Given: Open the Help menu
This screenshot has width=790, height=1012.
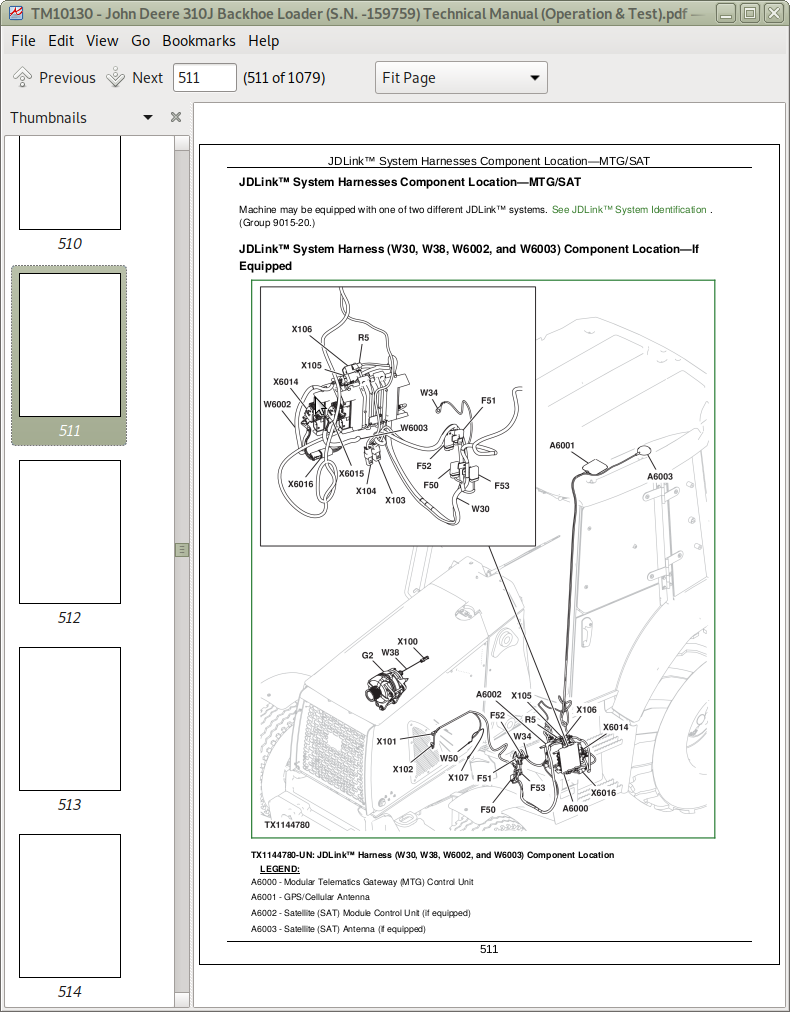Looking at the screenshot, I should pyautogui.click(x=263, y=41).
